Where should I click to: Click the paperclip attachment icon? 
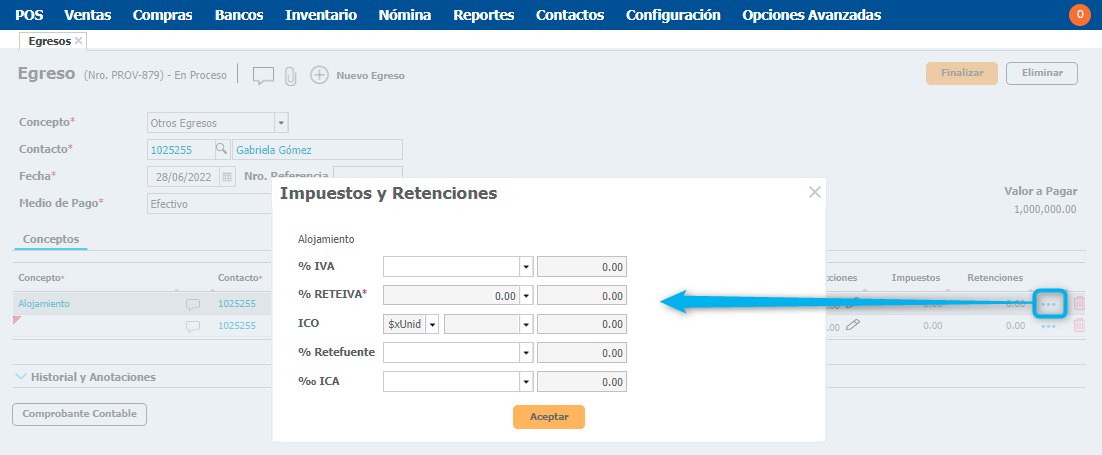pyautogui.click(x=291, y=75)
